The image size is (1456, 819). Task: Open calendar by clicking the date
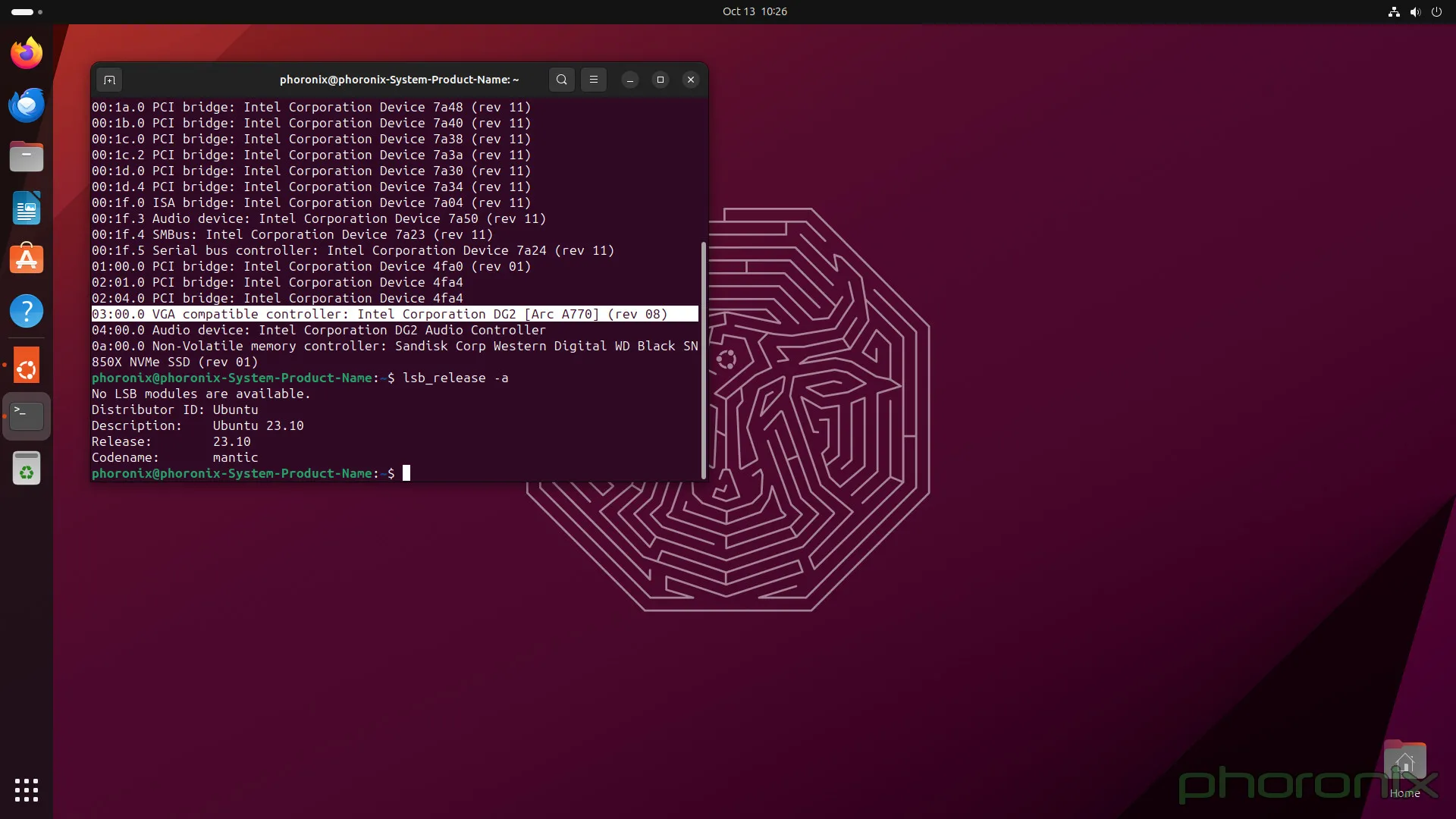(x=755, y=11)
